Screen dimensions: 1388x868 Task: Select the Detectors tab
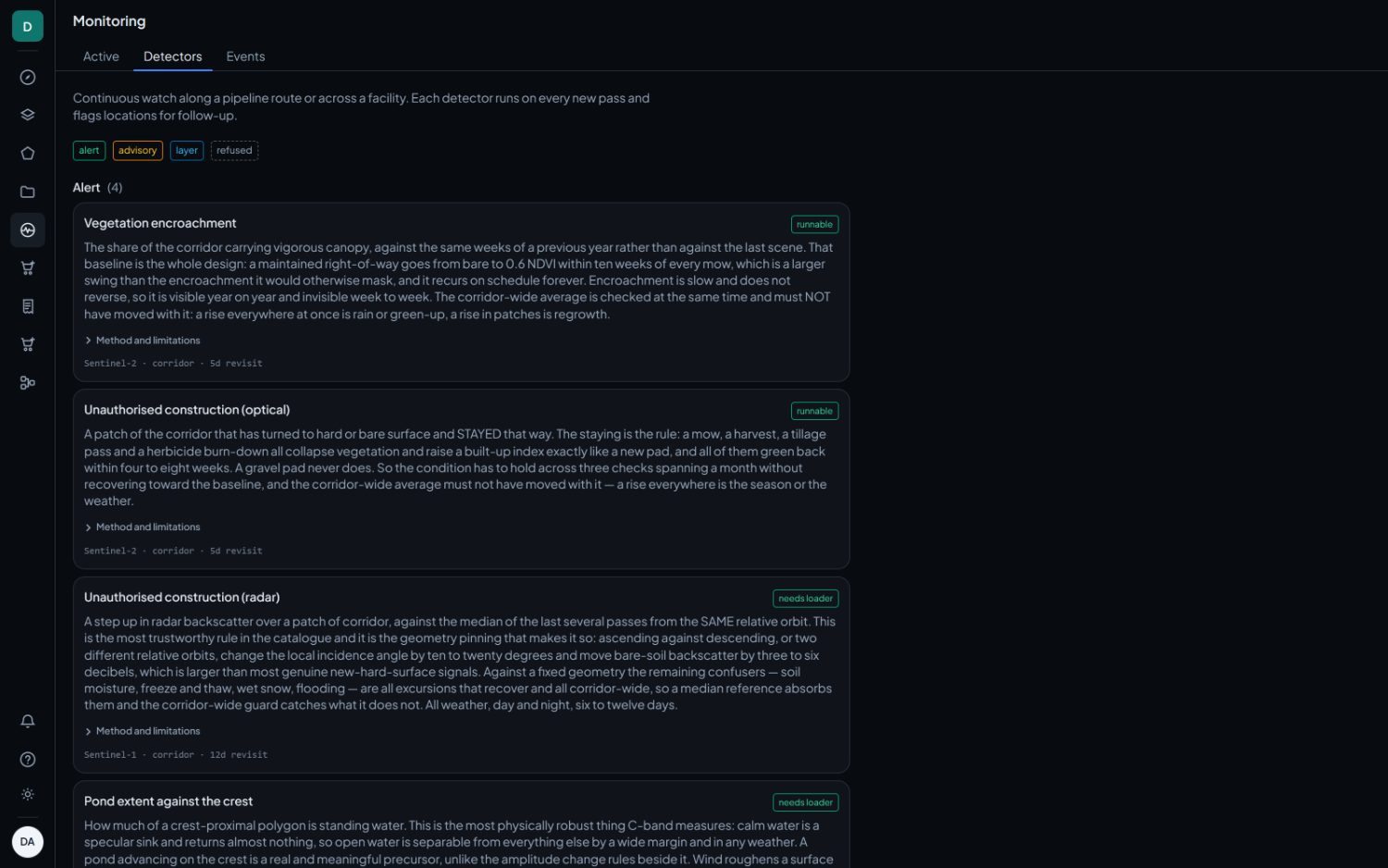tap(172, 56)
